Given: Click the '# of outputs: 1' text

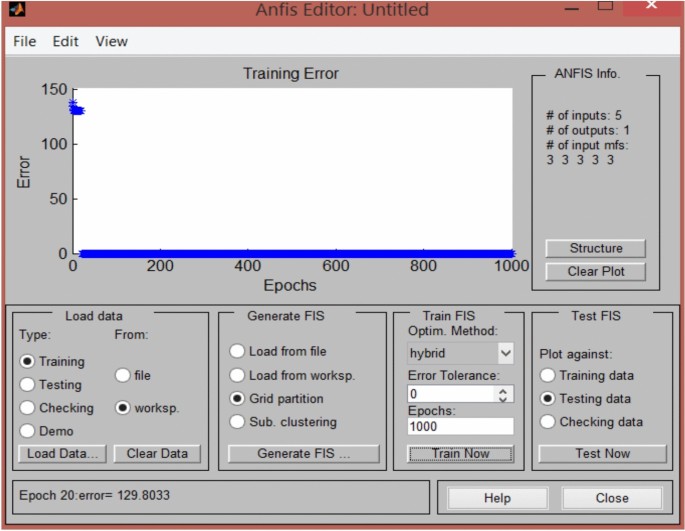Looking at the screenshot, I should [x=588, y=130].
